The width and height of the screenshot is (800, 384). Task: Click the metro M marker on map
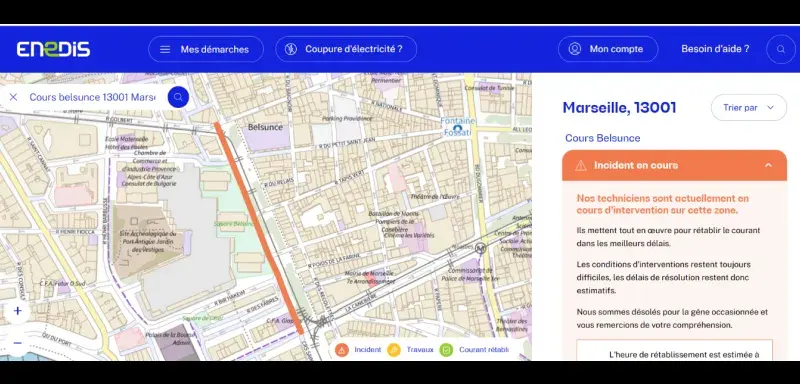click(x=480, y=248)
